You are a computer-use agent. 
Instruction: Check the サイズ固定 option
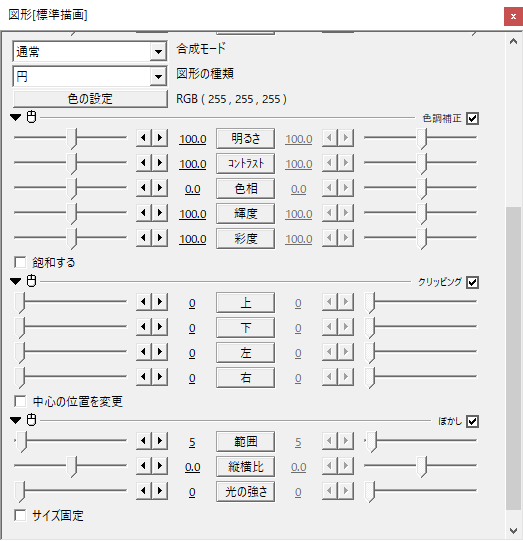coord(20,515)
